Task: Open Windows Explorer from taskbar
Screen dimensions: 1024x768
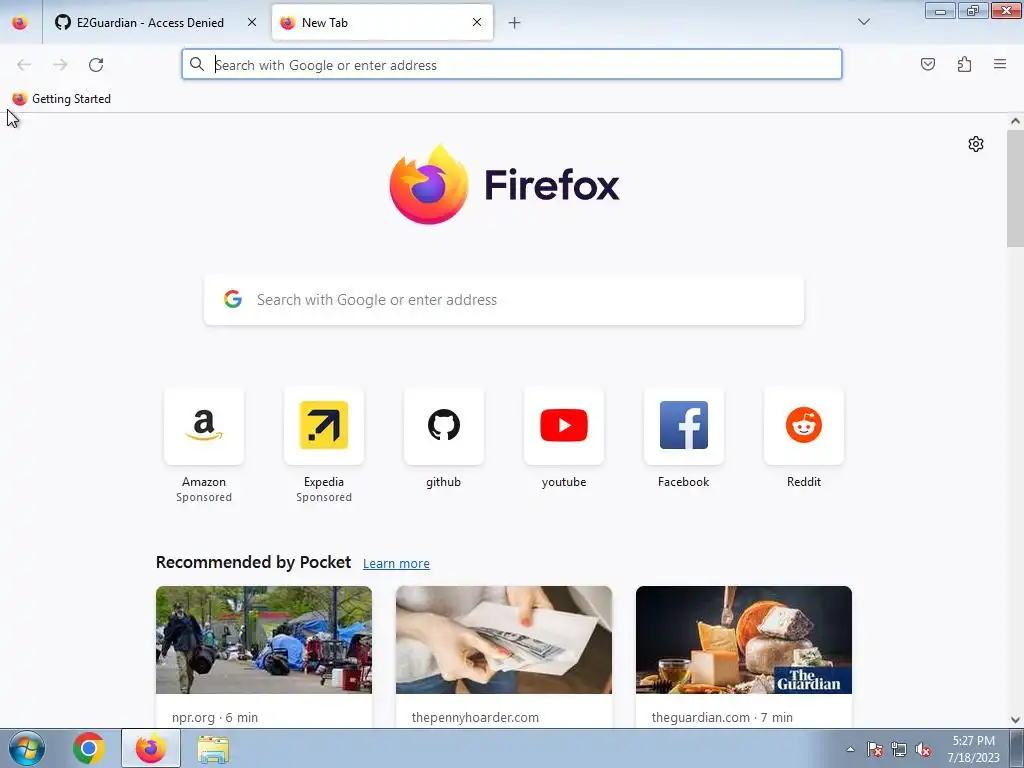Action: tap(213, 750)
